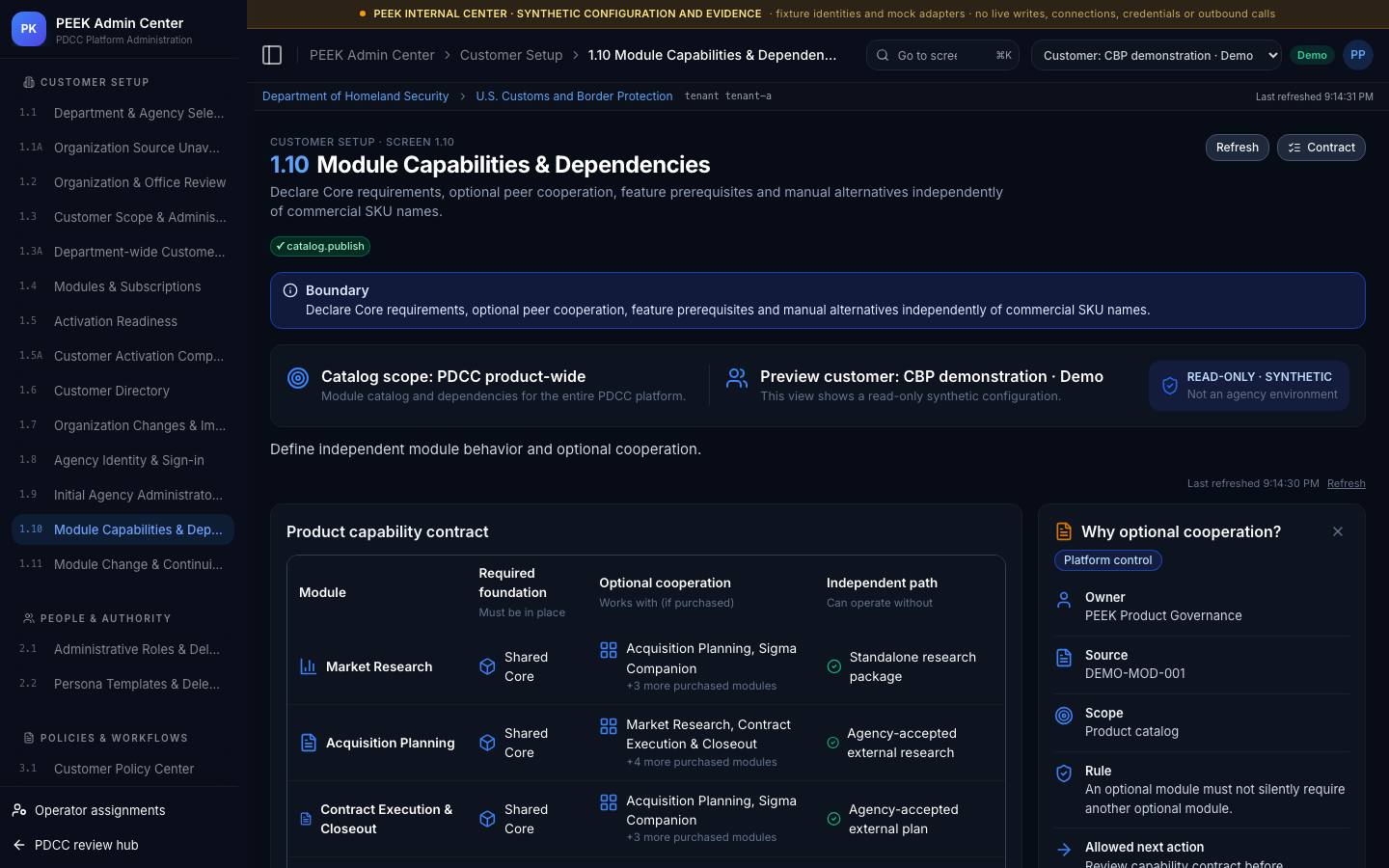Click the Contract Execution & Closeout icon
Viewport: 1389px width, 868px height.
pos(306,819)
